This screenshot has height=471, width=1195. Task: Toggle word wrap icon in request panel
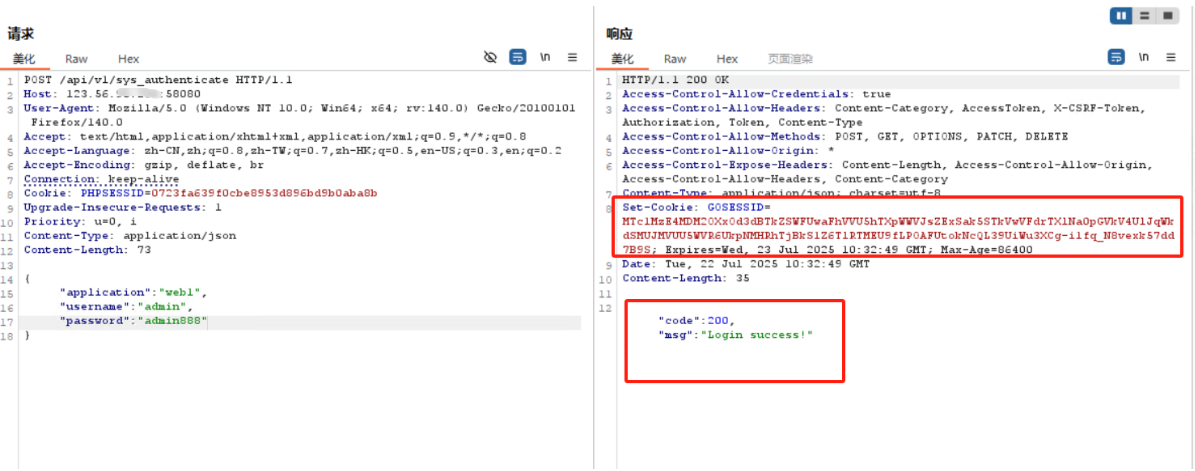[518, 58]
